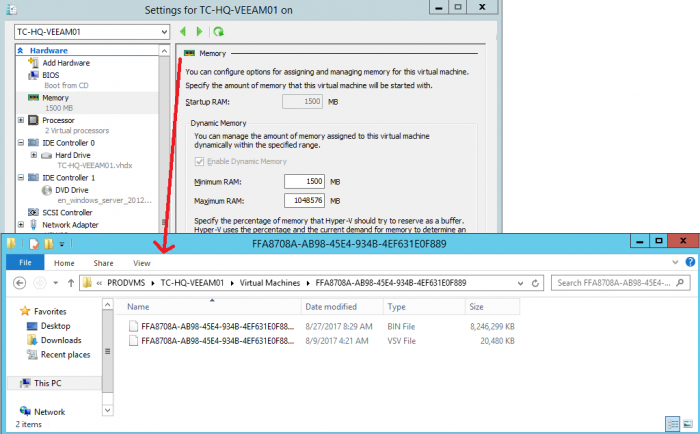Open the BIOS settings item
Screen dimensions: 700x434
(x=51, y=75)
